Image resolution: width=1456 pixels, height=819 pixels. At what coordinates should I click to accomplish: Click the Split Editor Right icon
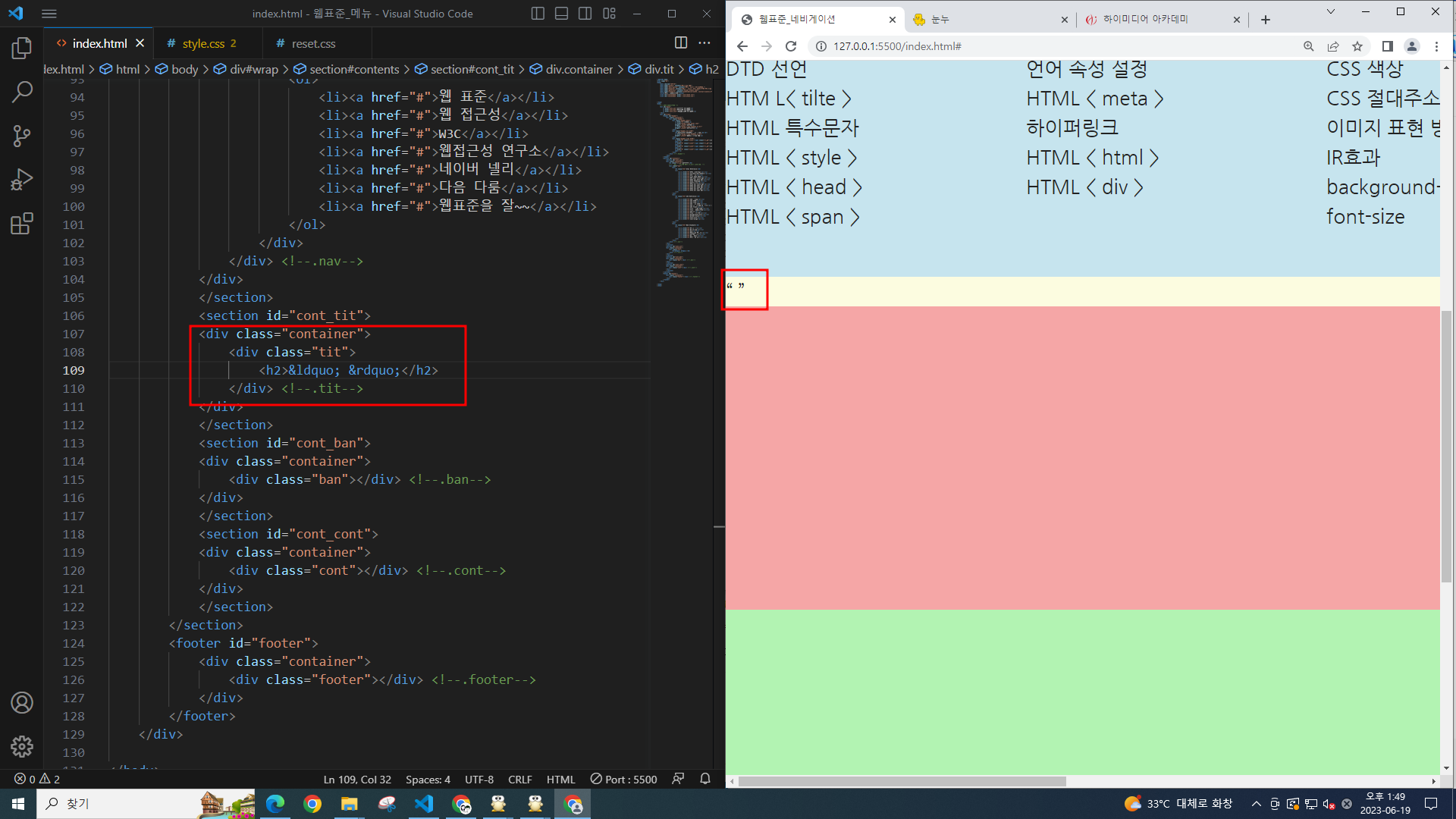tap(680, 43)
